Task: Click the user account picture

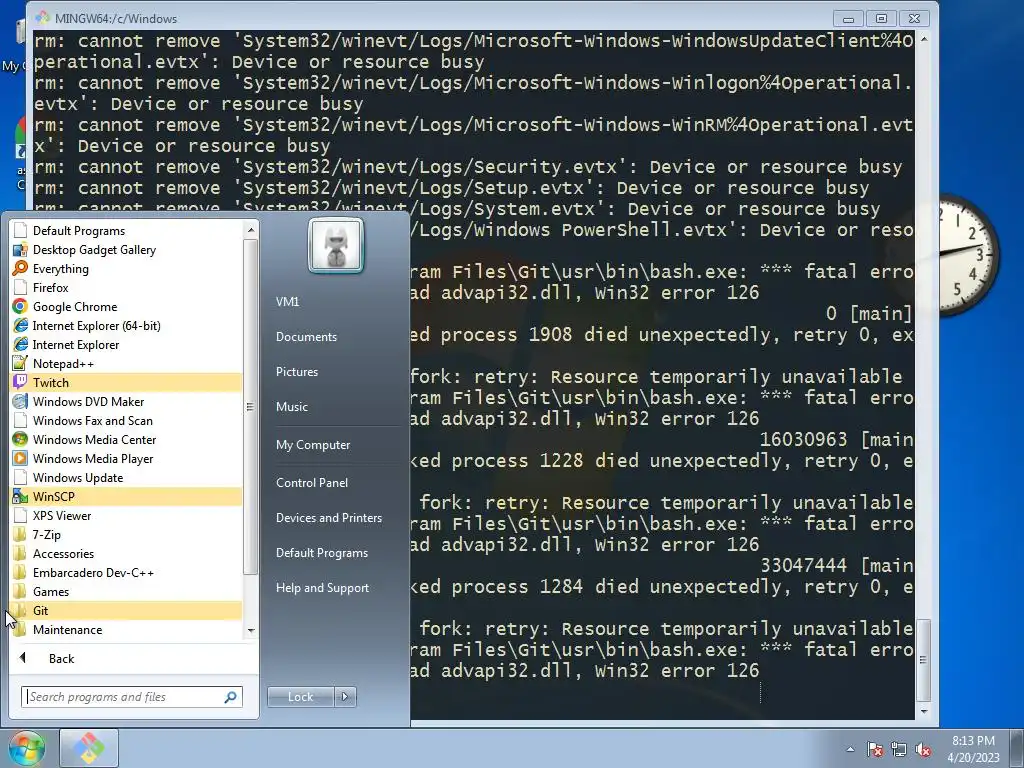Action: coord(336,246)
